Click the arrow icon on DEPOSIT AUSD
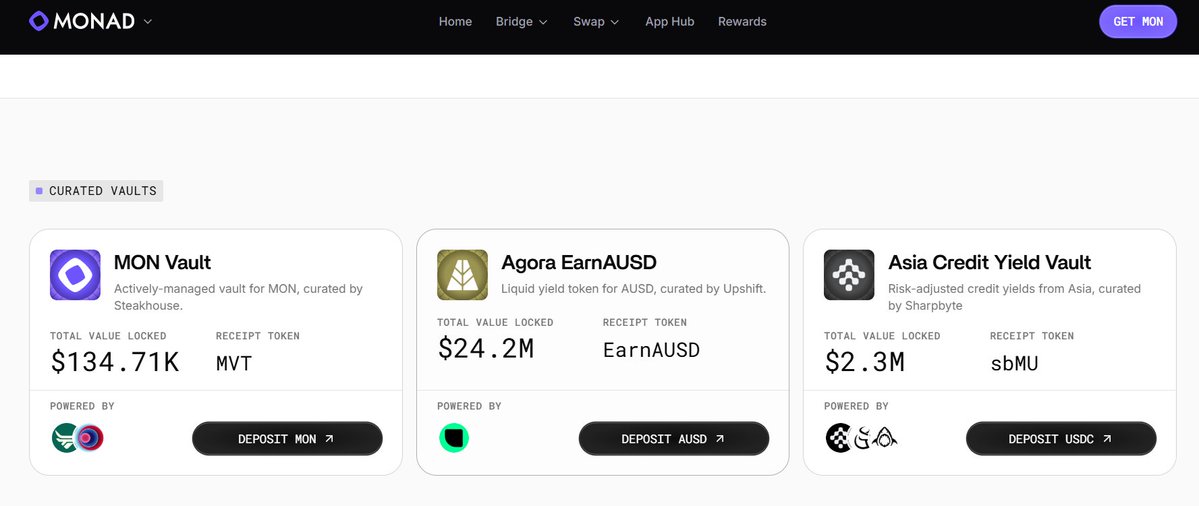 coord(720,439)
